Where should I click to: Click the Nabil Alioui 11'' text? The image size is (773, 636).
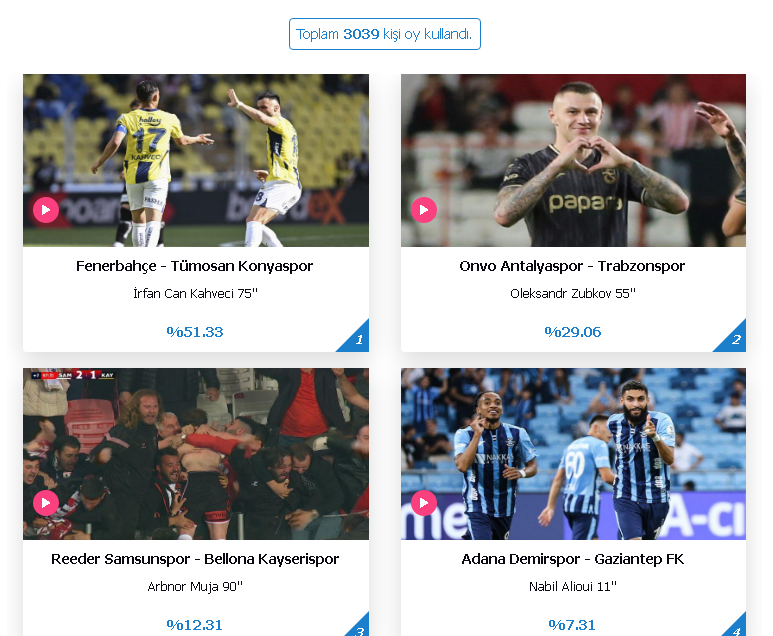point(573,586)
